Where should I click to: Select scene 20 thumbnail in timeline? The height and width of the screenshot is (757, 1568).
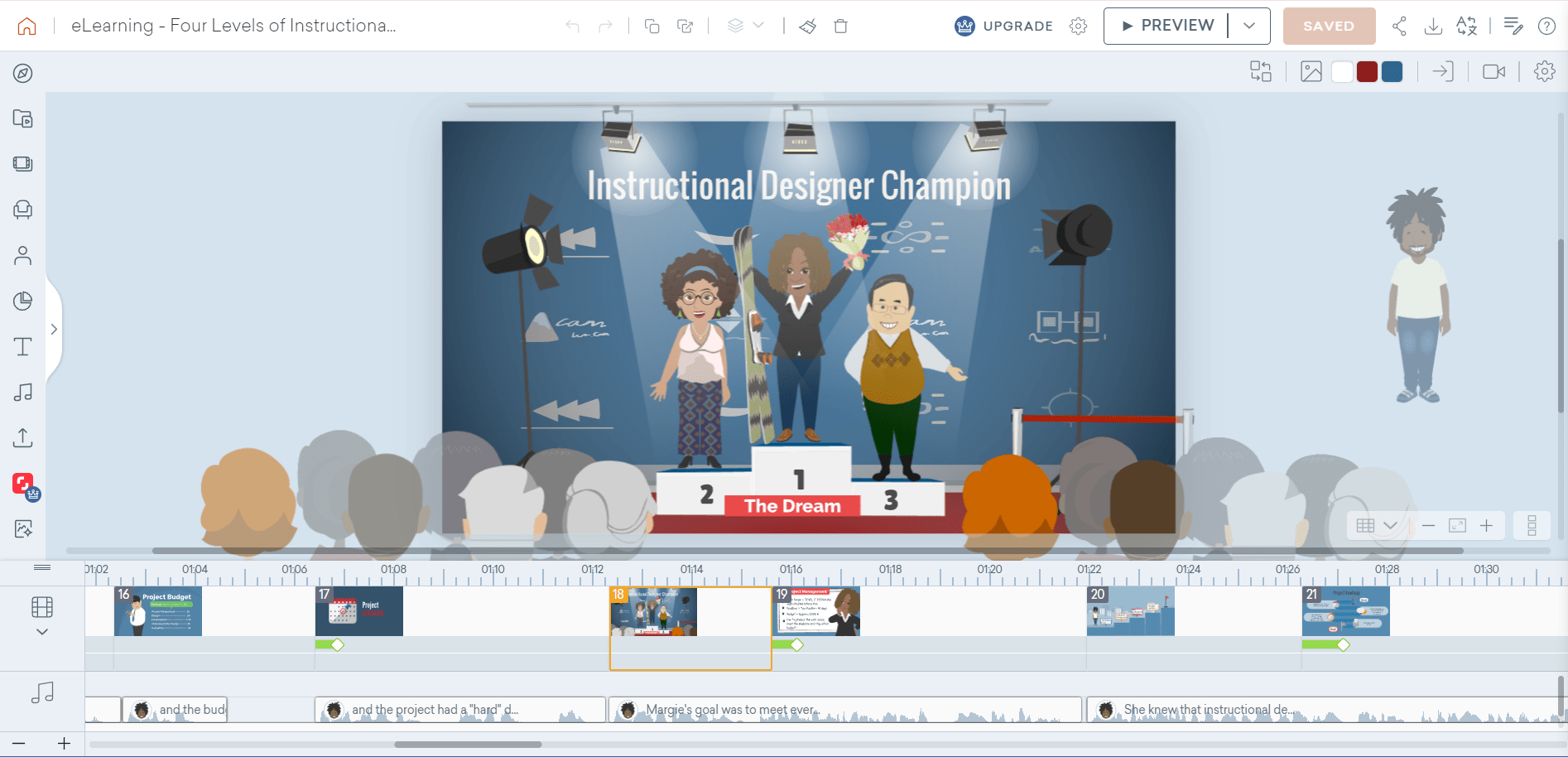coord(1131,611)
